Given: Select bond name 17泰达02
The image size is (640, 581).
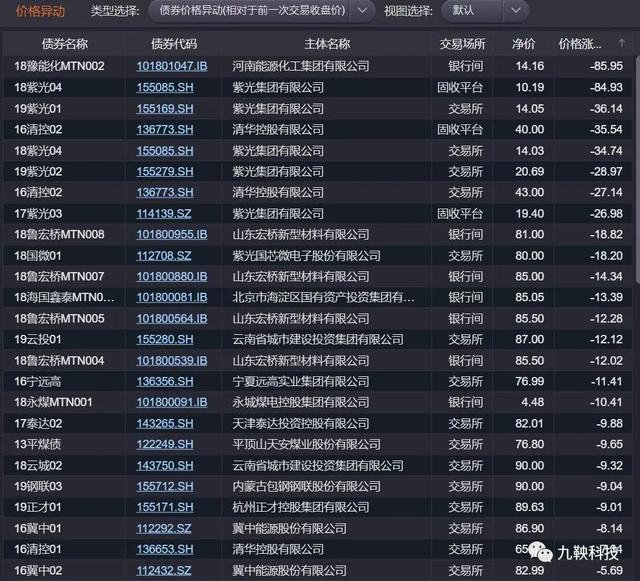Looking at the screenshot, I should 38,423.
